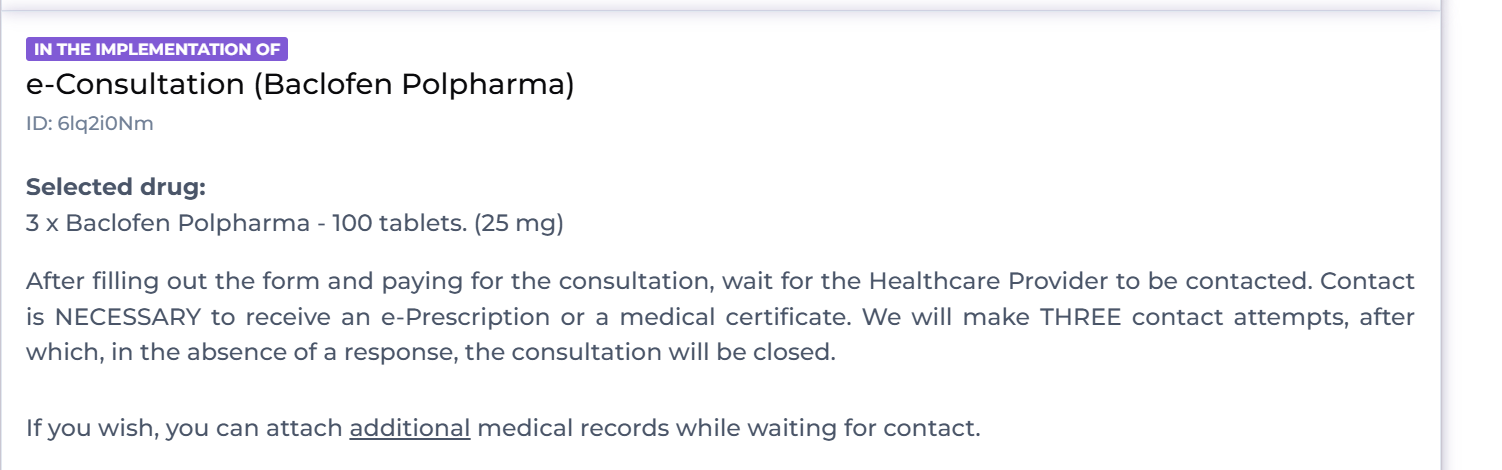Viewport: 1502px width, 470px height.
Task: Click the "IN THE IMPLEMENTATION OF" status badge
Action: tap(157, 49)
